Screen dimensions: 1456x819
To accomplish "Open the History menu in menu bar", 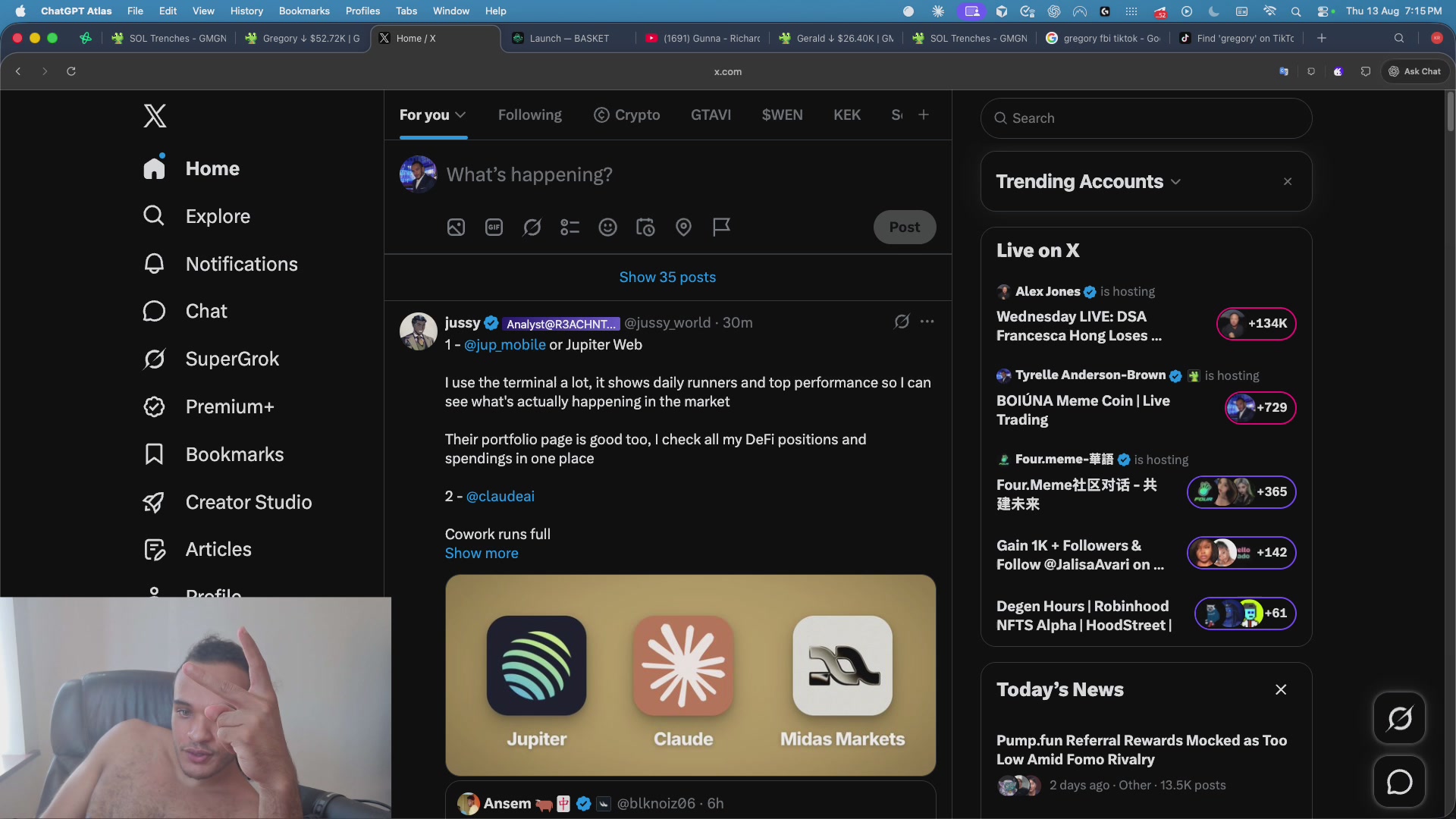I will click(x=246, y=11).
